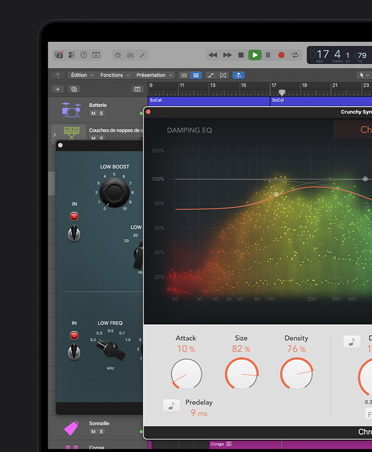Open the Fonctions menu
This screenshot has height=452, width=372.
(115, 75)
